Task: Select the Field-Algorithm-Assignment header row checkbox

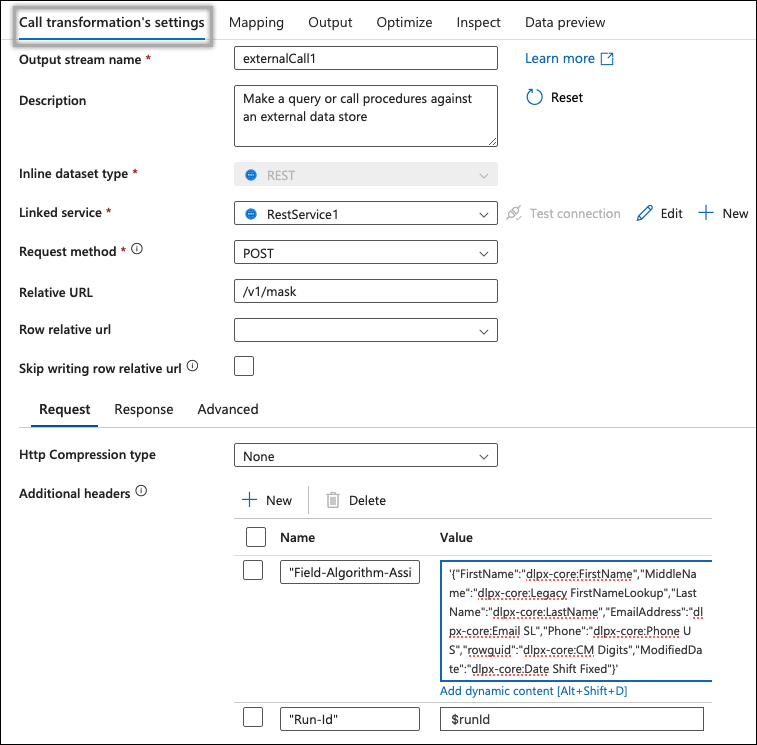Action: pos(254,572)
